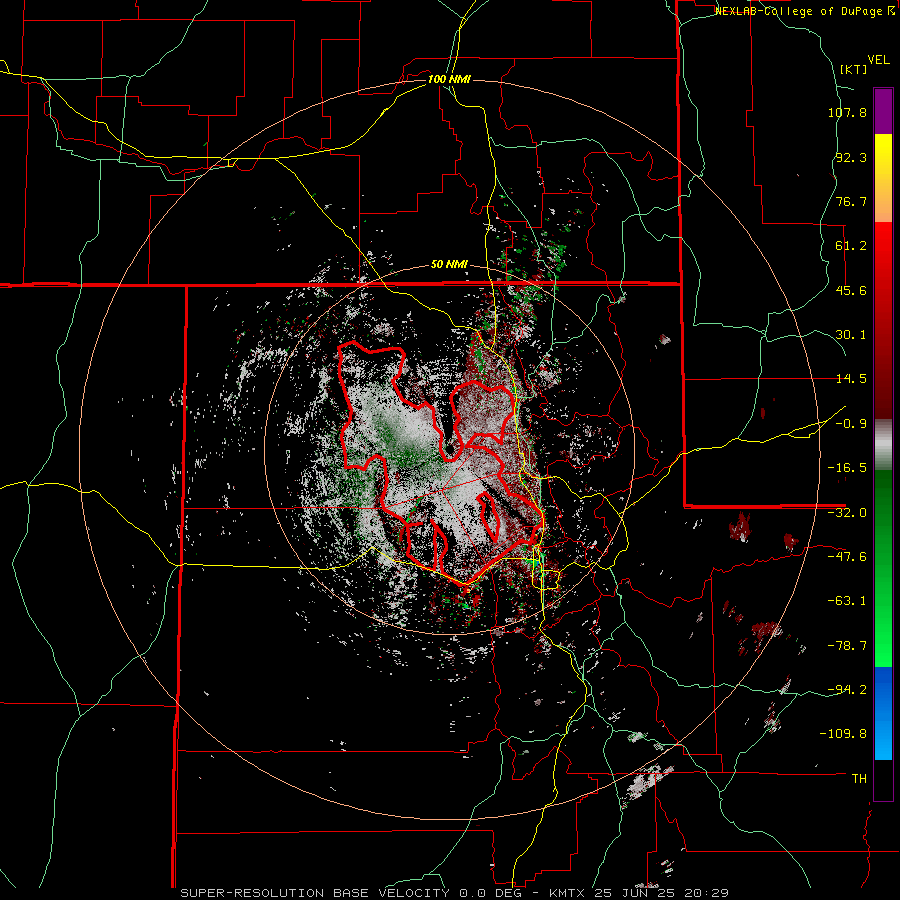Pick the light blue segment near -109.8
This screenshot has height=900, width=900.
[883, 741]
